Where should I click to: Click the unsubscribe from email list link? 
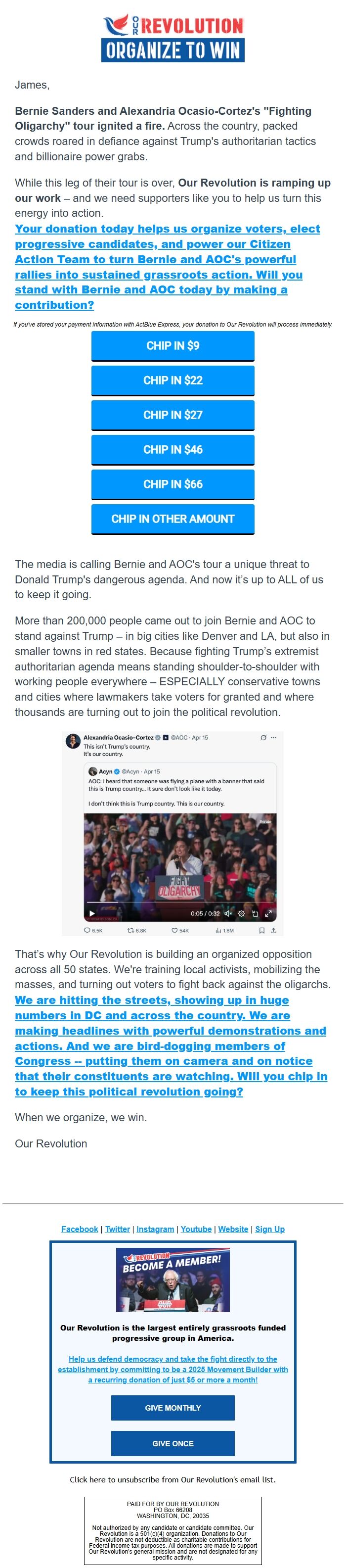coord(173,1479)
